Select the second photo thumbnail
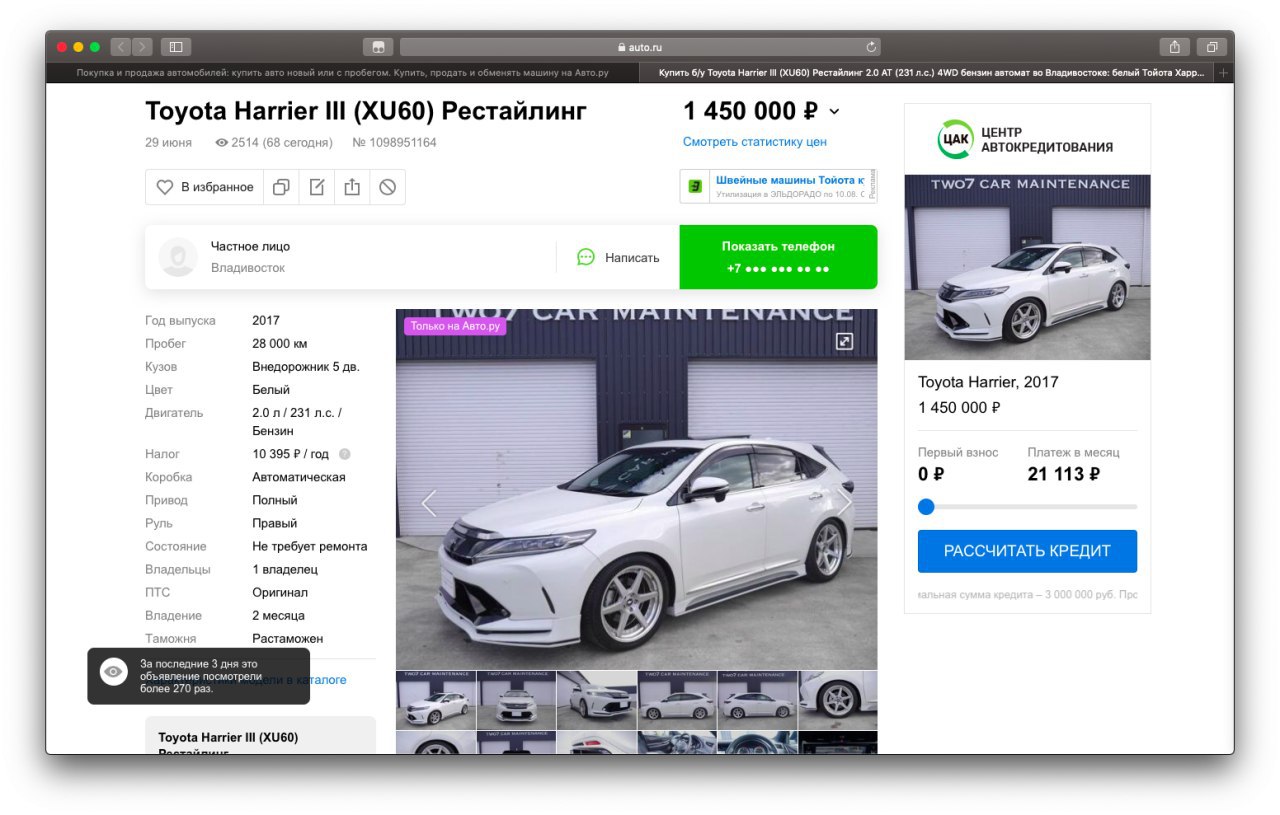1280x815 pixels. [x=516, y=700]
